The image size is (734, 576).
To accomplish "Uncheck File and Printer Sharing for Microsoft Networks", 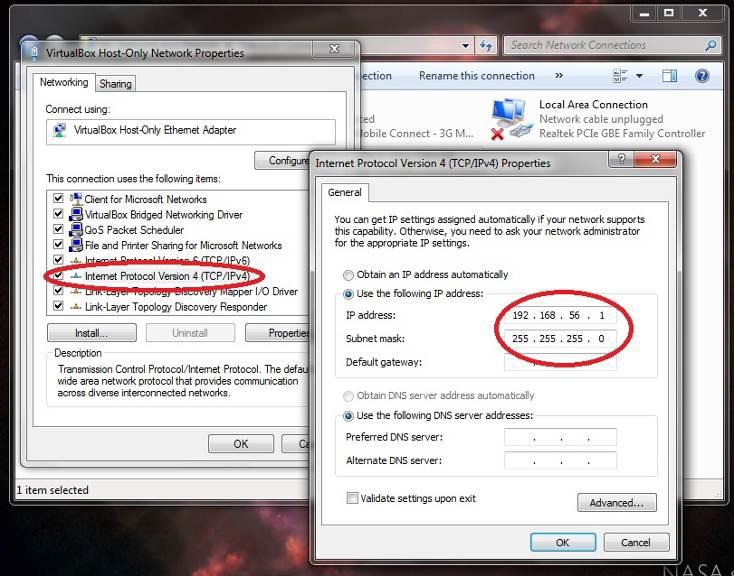I will [x=58, y=244].
